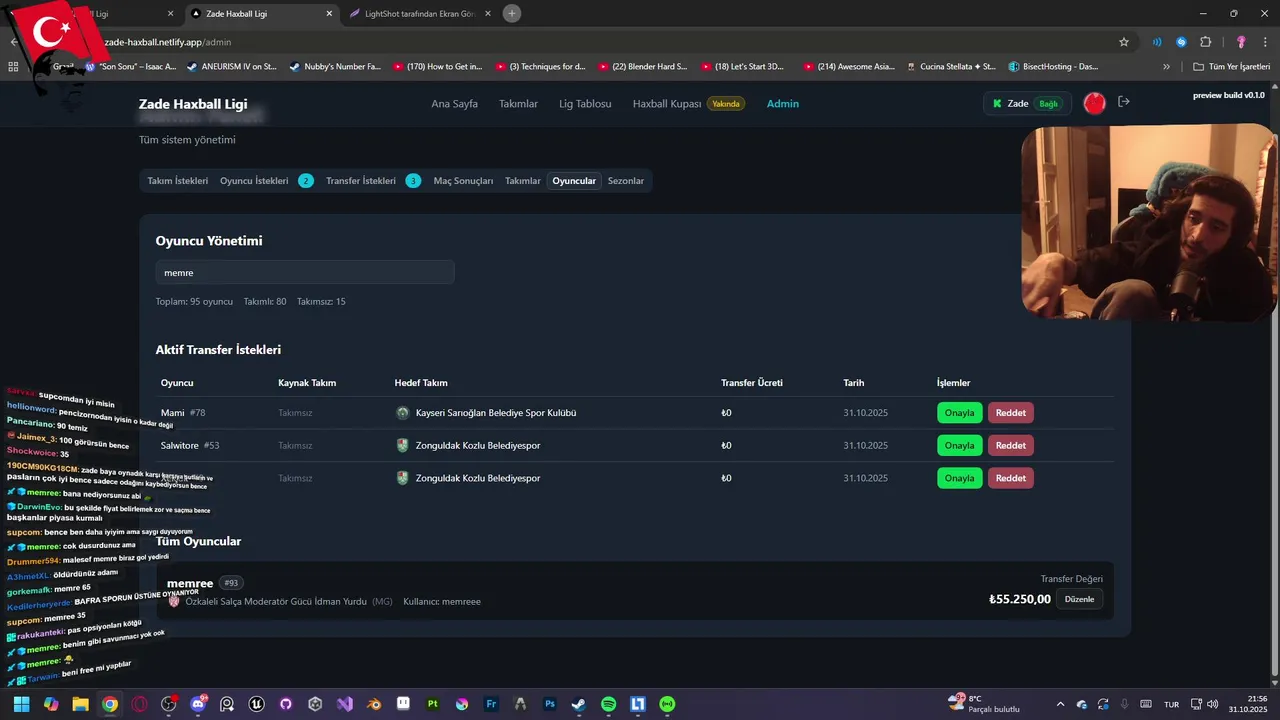Go to Ana Sayfa in top navigation
The image size is (1280, 720).
pos(454,103)
